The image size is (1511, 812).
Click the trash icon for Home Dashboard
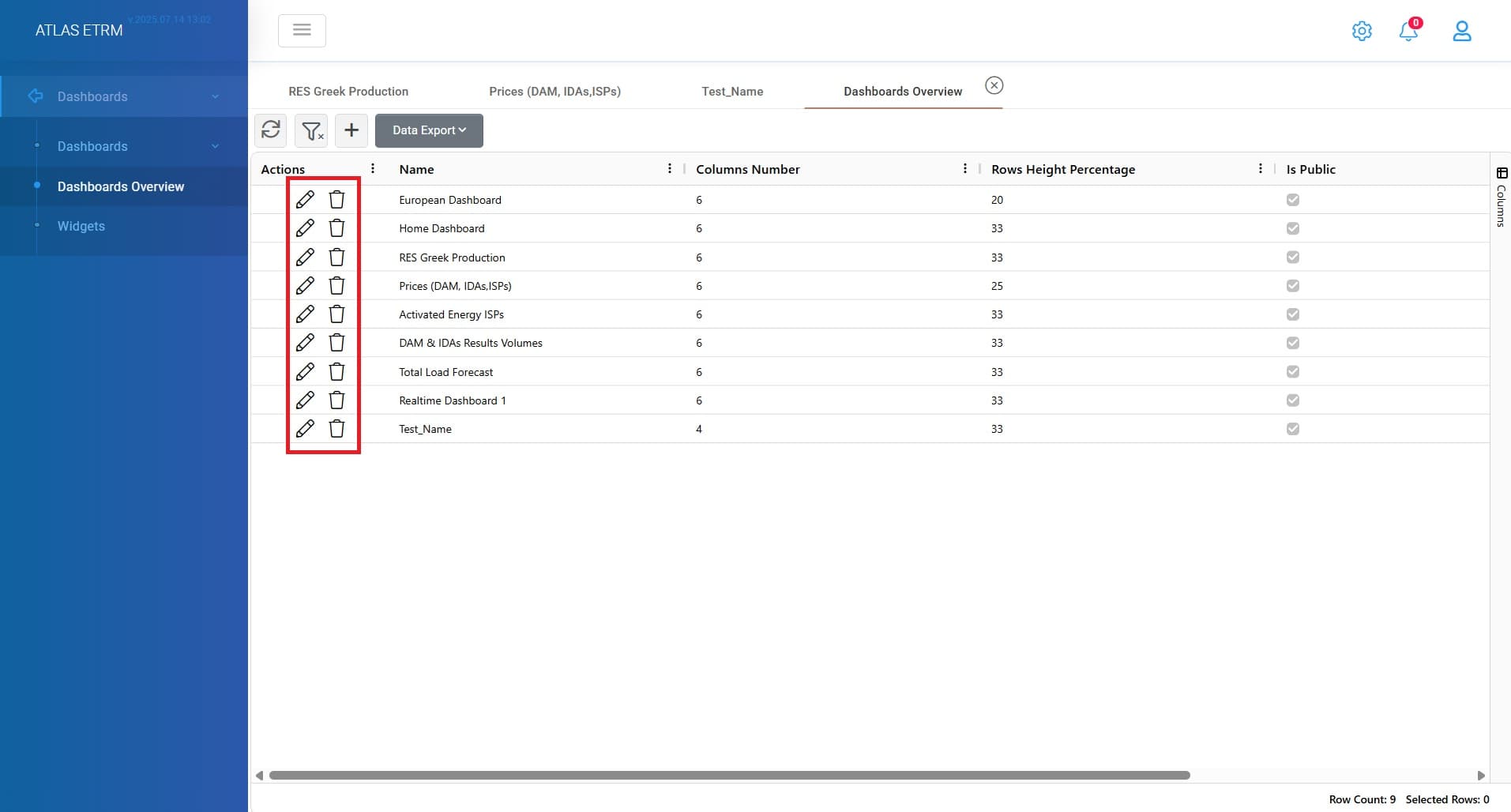(336, 228)
